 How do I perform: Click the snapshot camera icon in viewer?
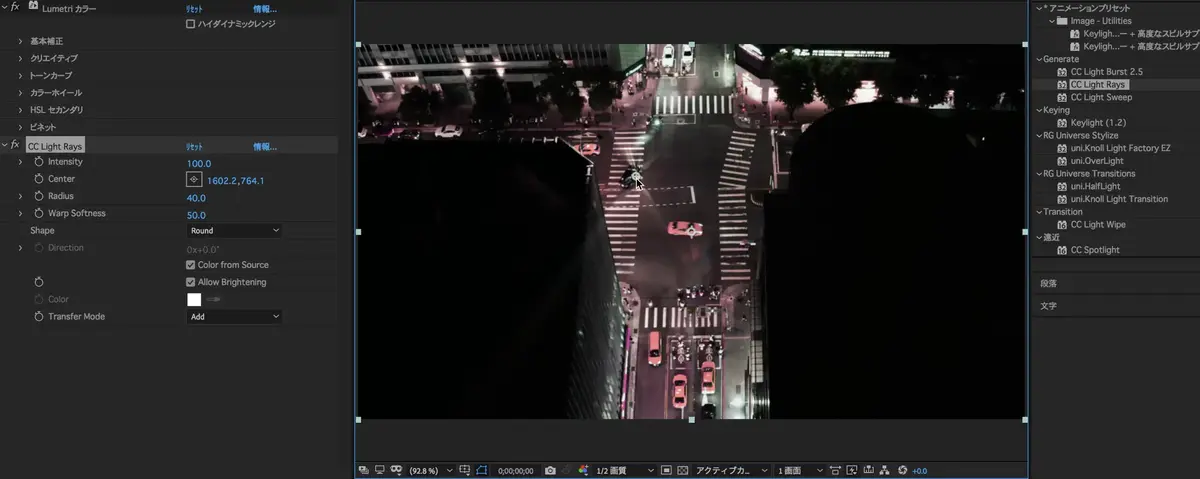coord(550,470)
